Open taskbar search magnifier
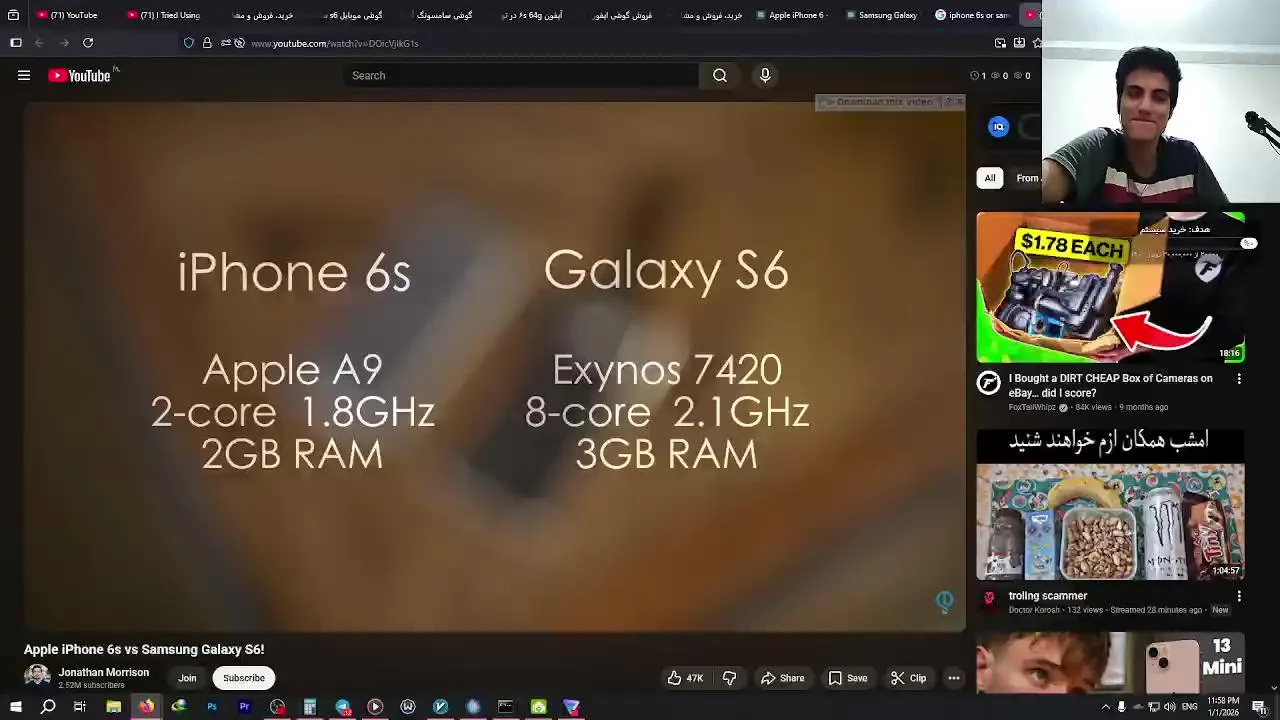 pos(48,707)
